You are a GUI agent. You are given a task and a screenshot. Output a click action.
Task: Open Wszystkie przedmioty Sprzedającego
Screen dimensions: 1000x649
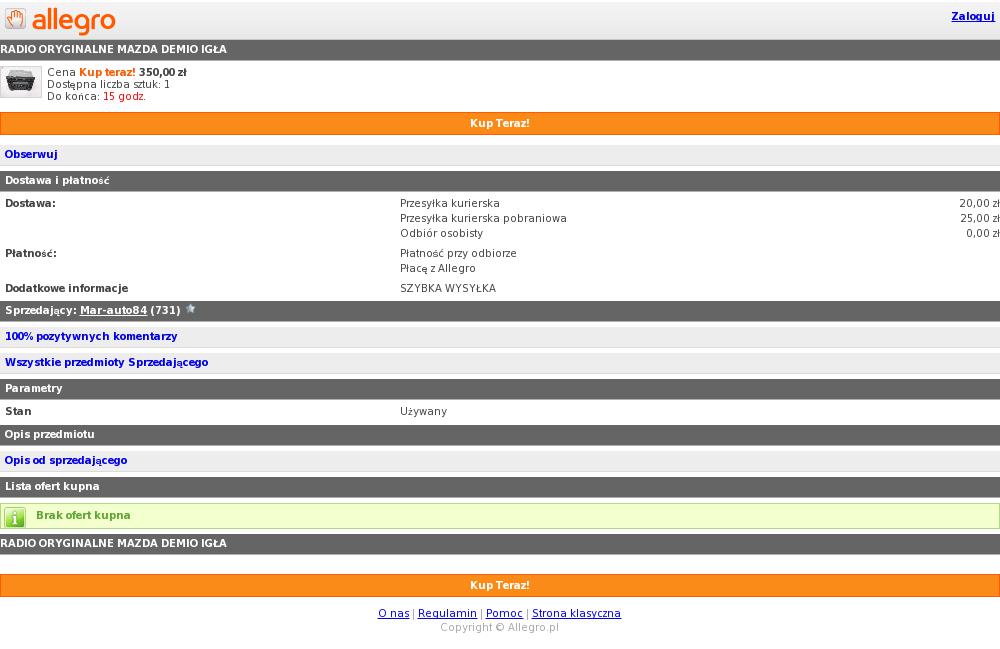pyautogui.click(x=107, y=362)
